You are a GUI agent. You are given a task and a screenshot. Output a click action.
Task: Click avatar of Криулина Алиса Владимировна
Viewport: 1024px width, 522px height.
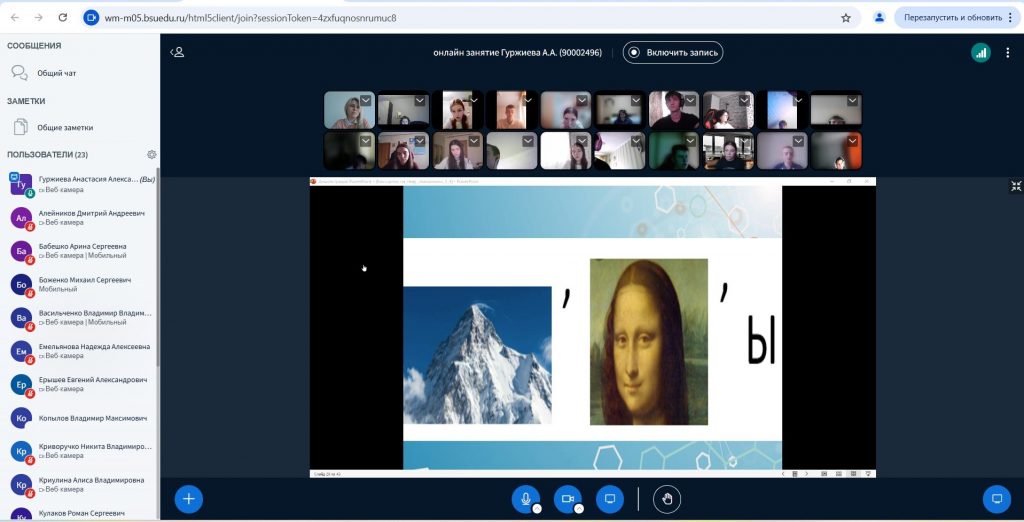click(x=21, y=485)
